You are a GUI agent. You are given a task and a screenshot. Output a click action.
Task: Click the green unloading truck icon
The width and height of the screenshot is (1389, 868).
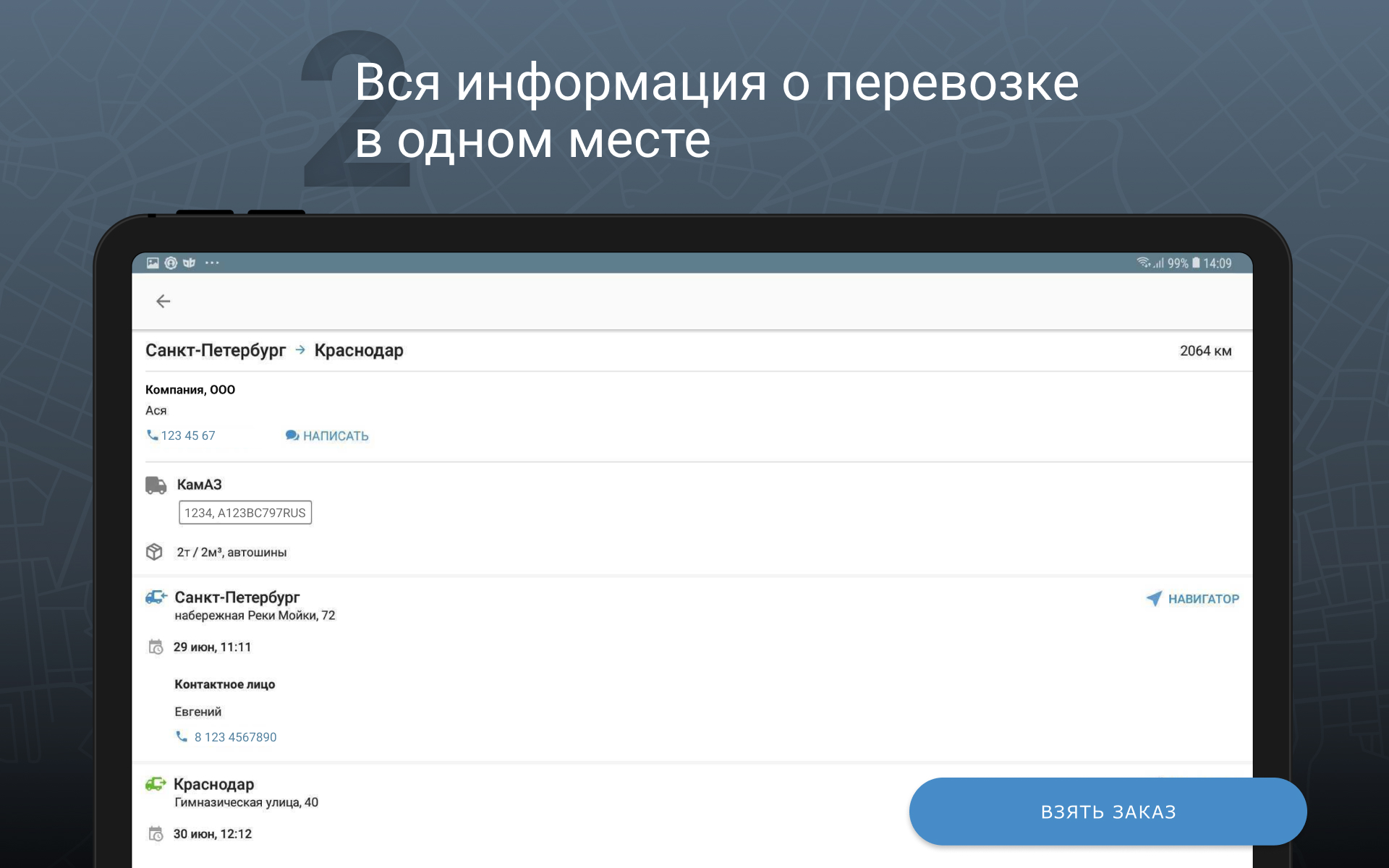[156, 784]
